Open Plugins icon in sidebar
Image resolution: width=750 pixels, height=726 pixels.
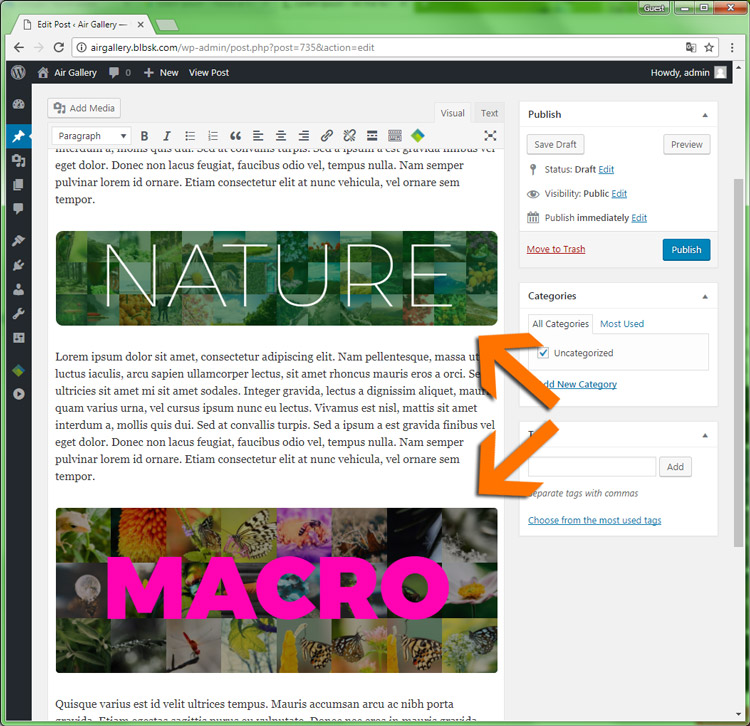pos(19,265)
